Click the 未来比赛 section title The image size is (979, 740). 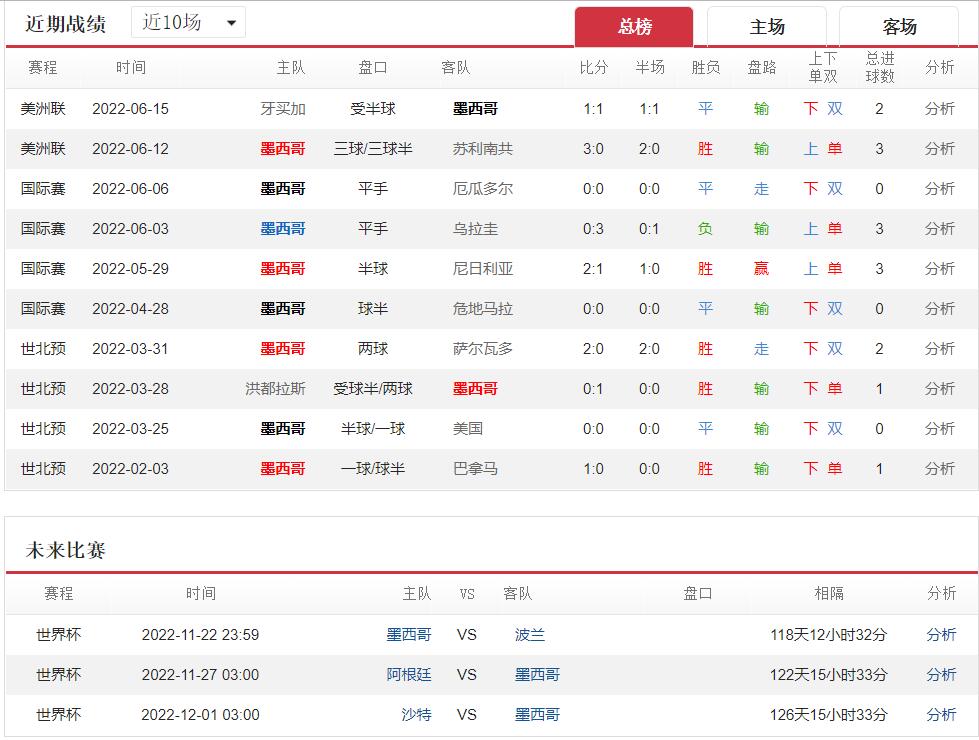click(66, 550)
